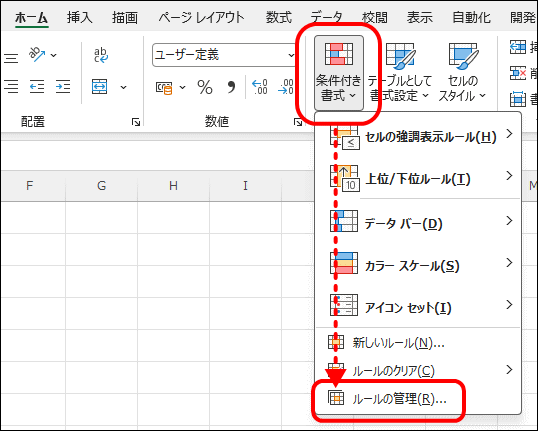Viewport: 538px width, 431px height.
Task: Click icon next to 新しいルール
Action: pyautogui.click(x=336, y=342)
